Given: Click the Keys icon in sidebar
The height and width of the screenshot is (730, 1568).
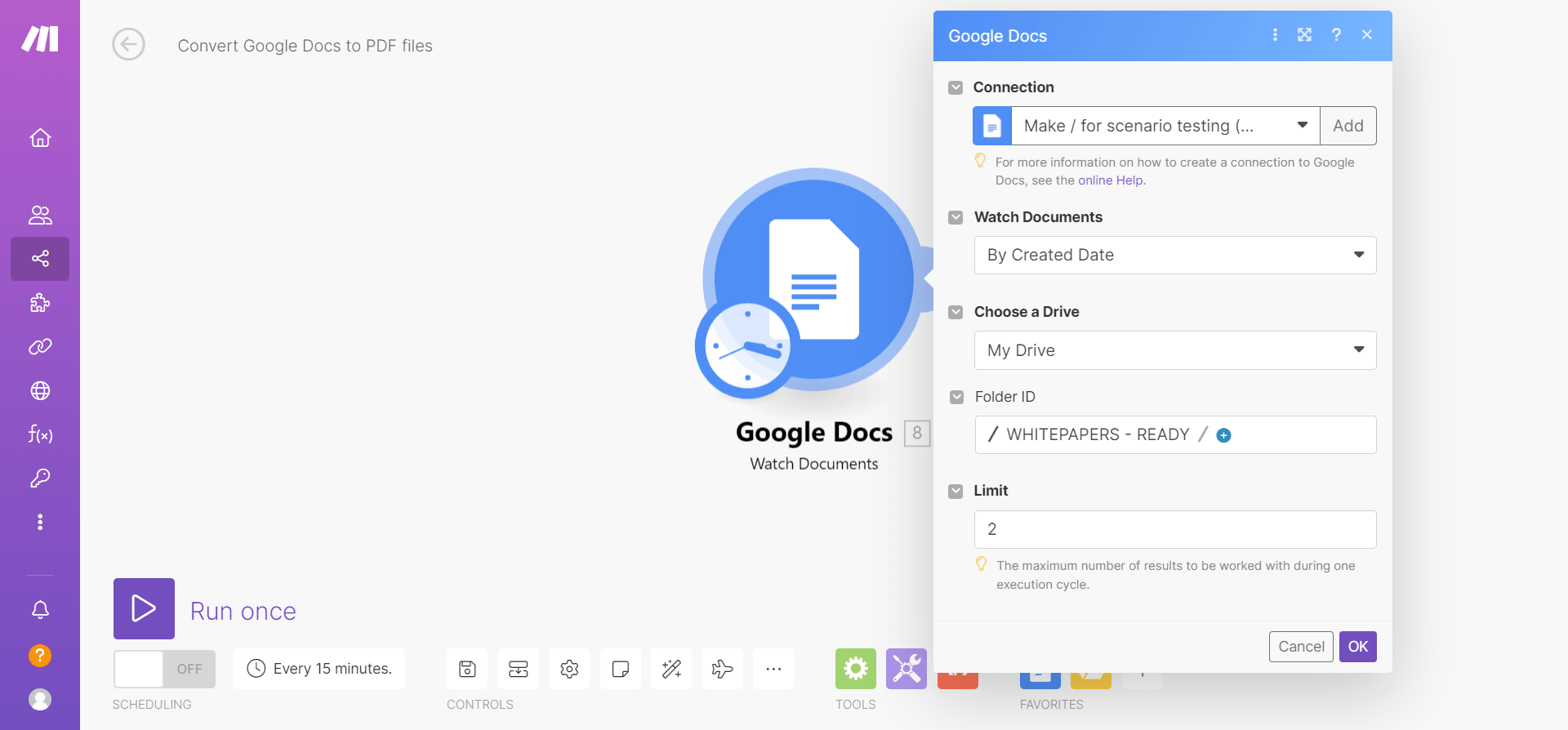Looking at the screenshot, I should (x=40, y=479).
